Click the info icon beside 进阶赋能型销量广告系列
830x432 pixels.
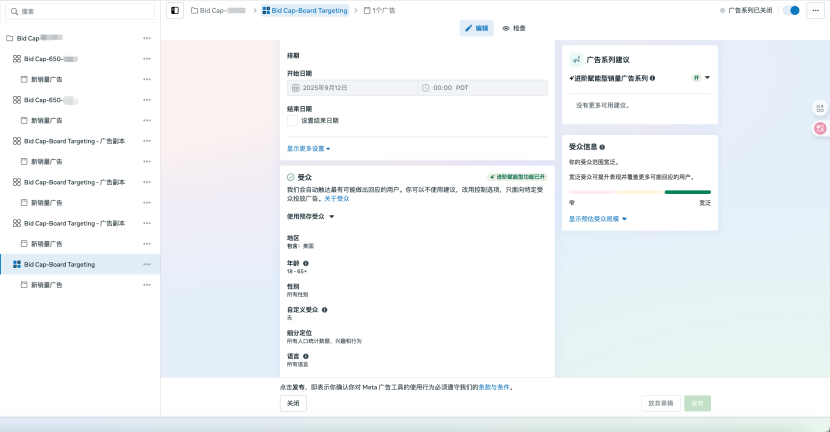[652, 78]
